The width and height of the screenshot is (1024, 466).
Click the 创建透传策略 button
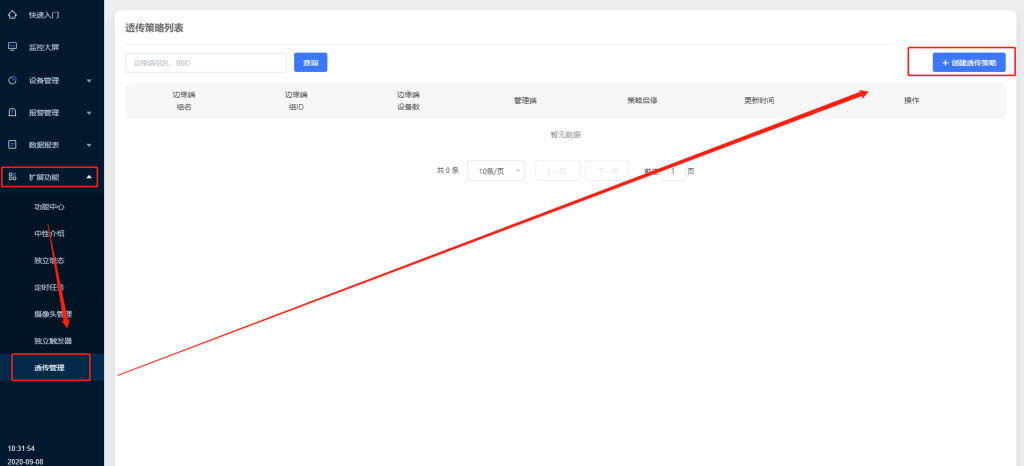(968, 63)
